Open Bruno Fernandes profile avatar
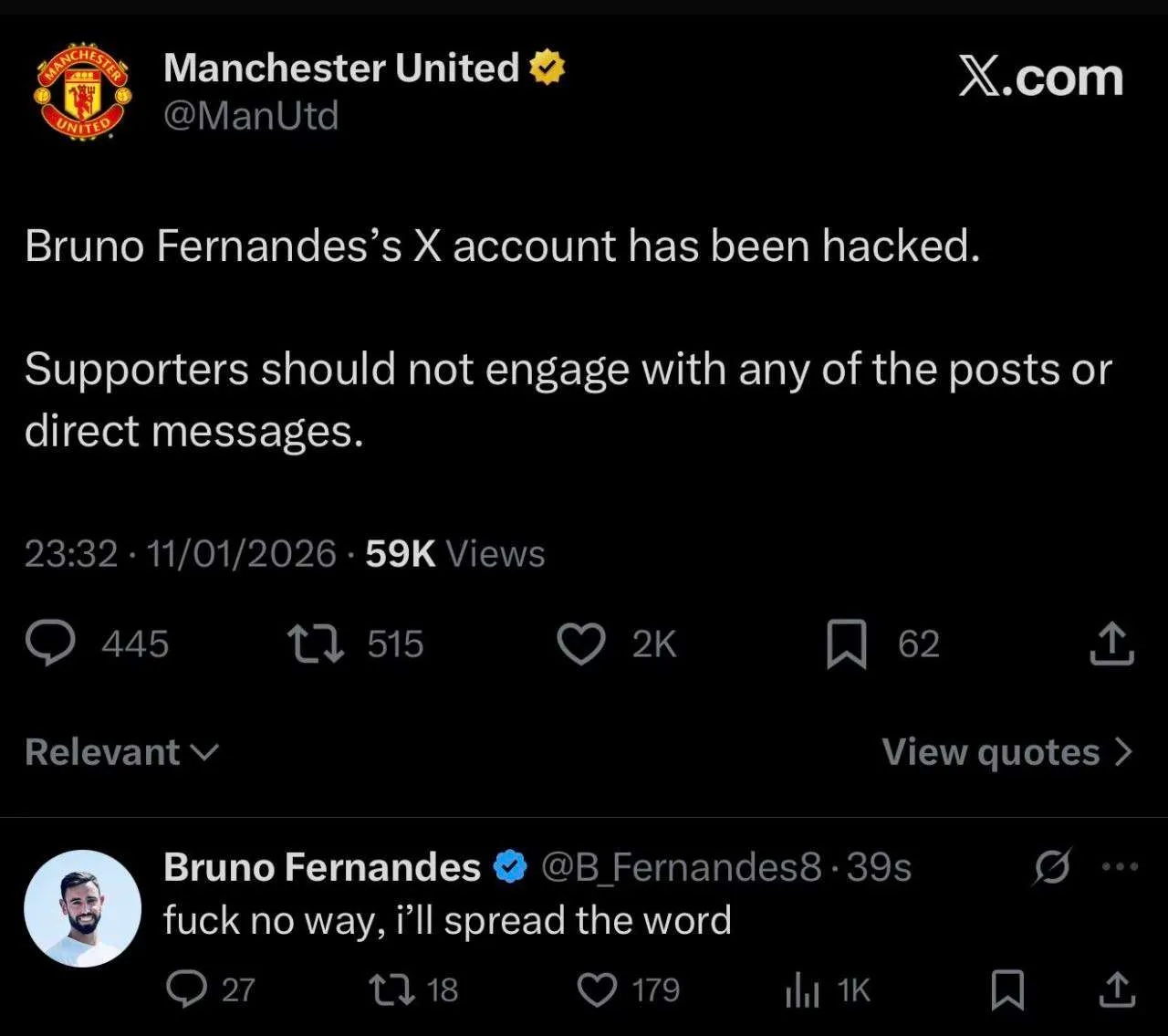The image size is (1168, 1036). pyautogui.click(x=82, y=908)
